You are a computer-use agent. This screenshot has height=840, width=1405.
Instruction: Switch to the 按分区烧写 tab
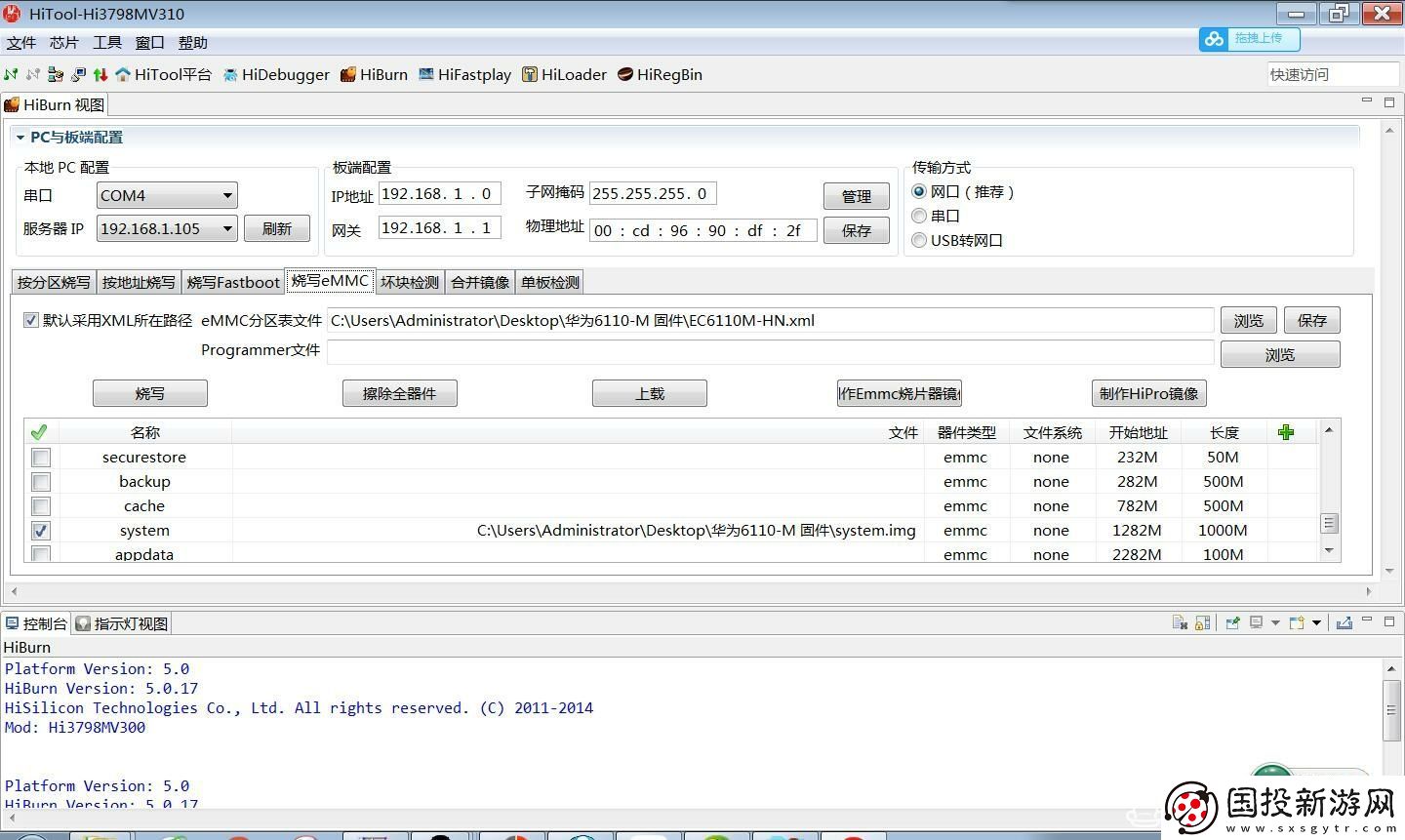point(54,282)
